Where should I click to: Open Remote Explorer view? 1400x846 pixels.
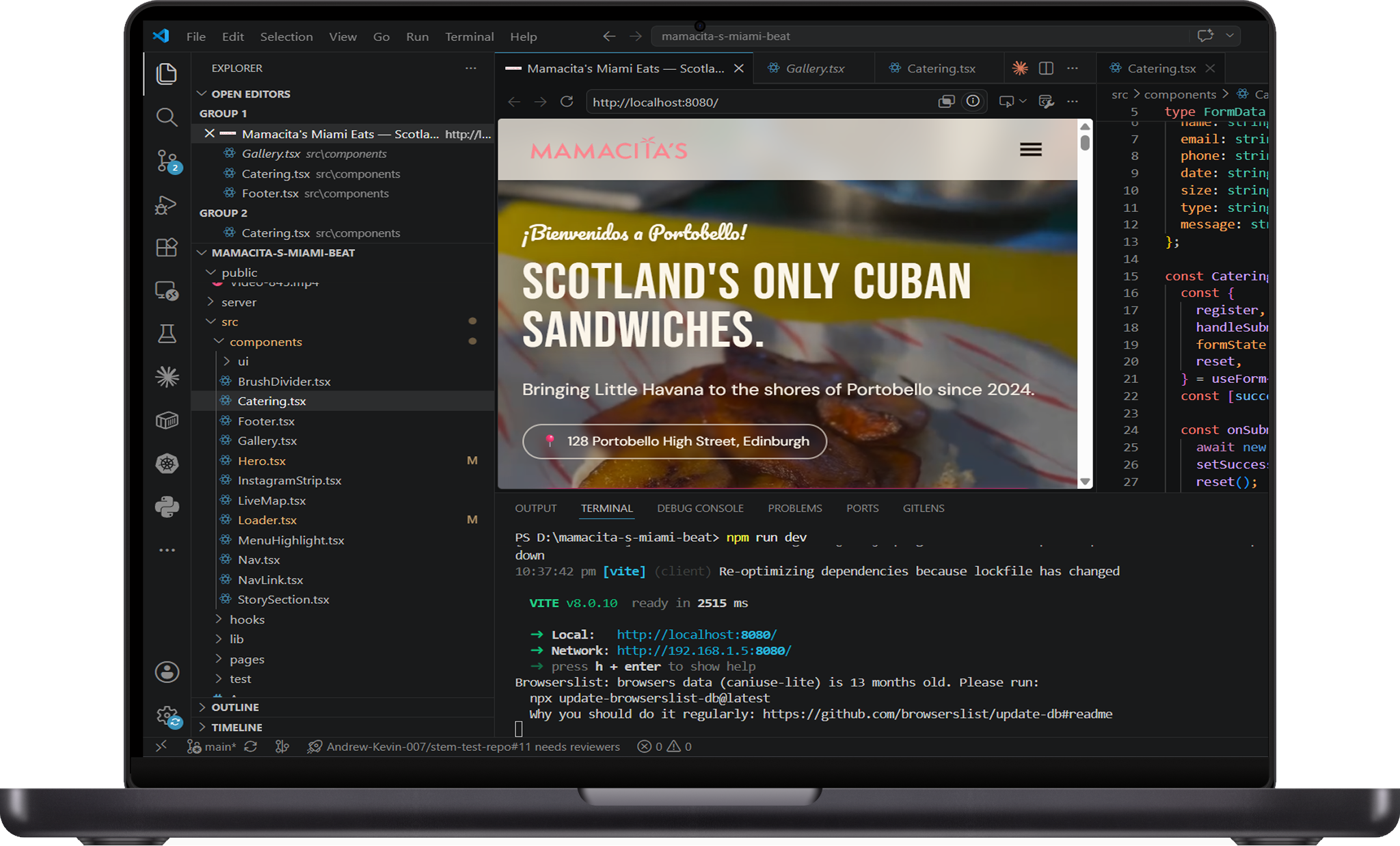(x=166, y=291)
